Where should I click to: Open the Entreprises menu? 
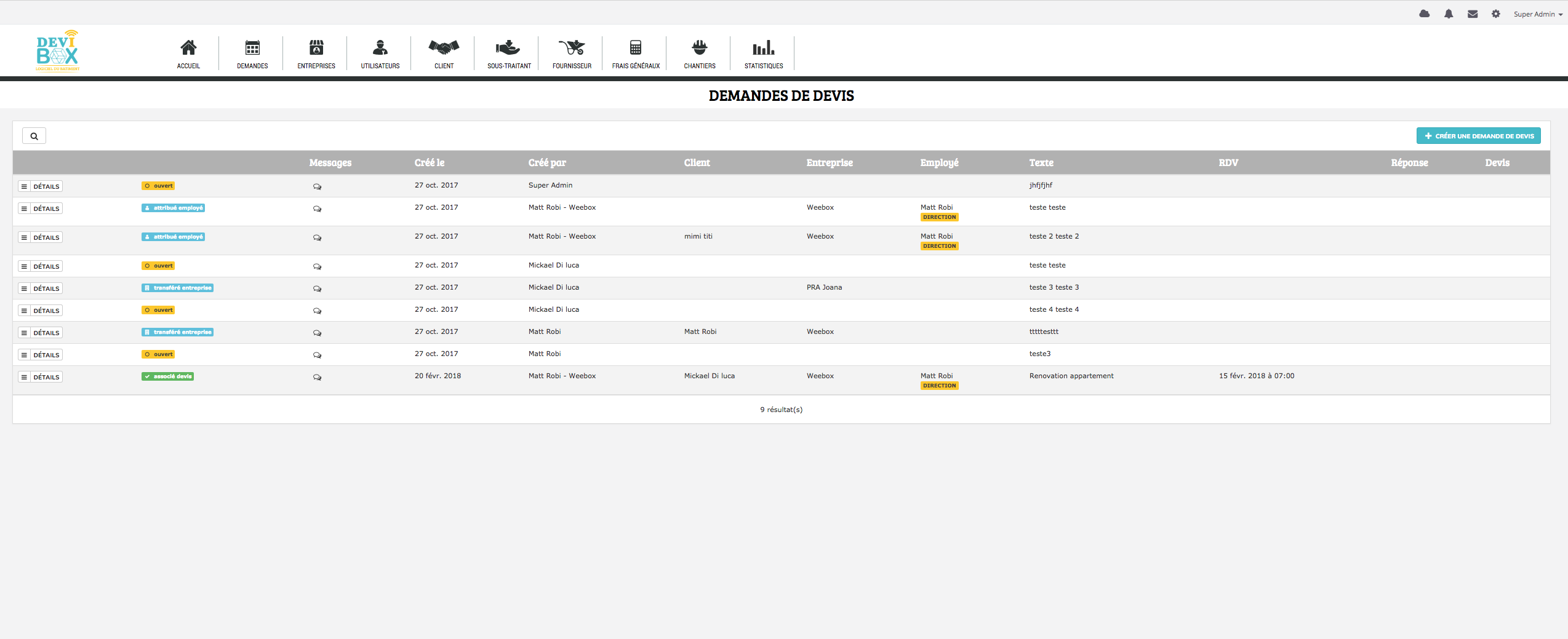(316, 54)
